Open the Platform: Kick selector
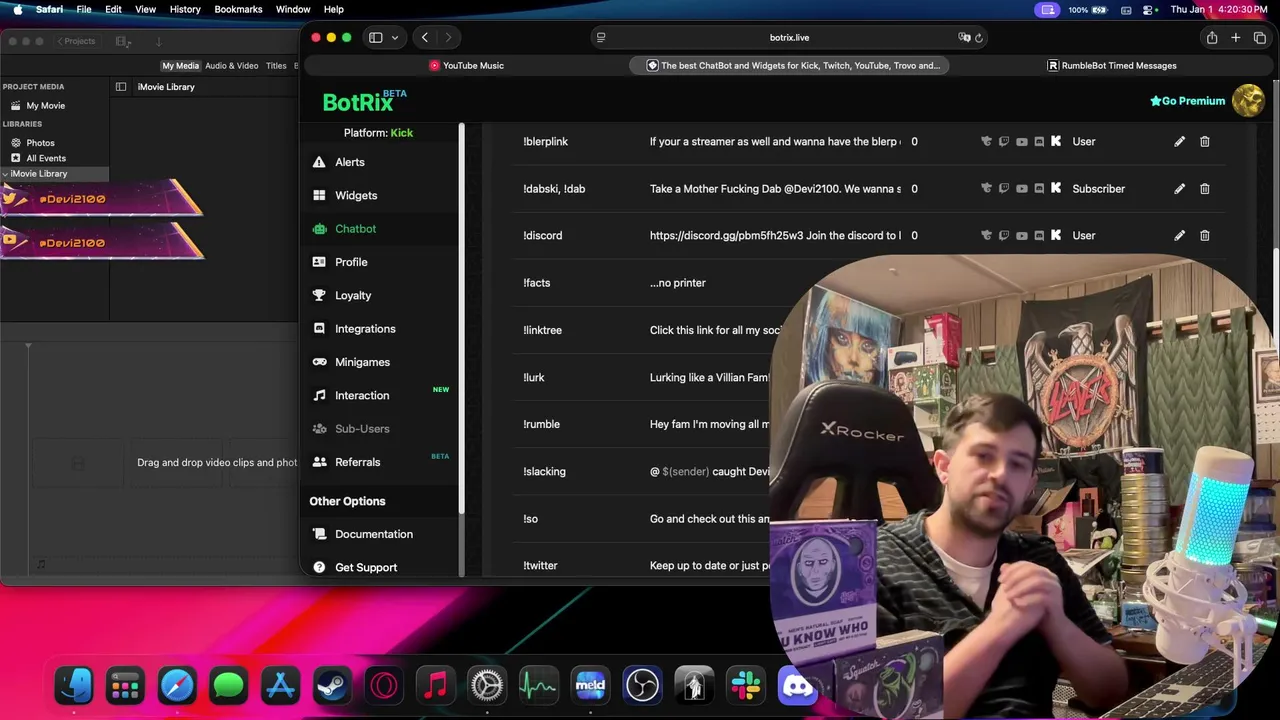The image size is (1280, 720). coord(378,132)
